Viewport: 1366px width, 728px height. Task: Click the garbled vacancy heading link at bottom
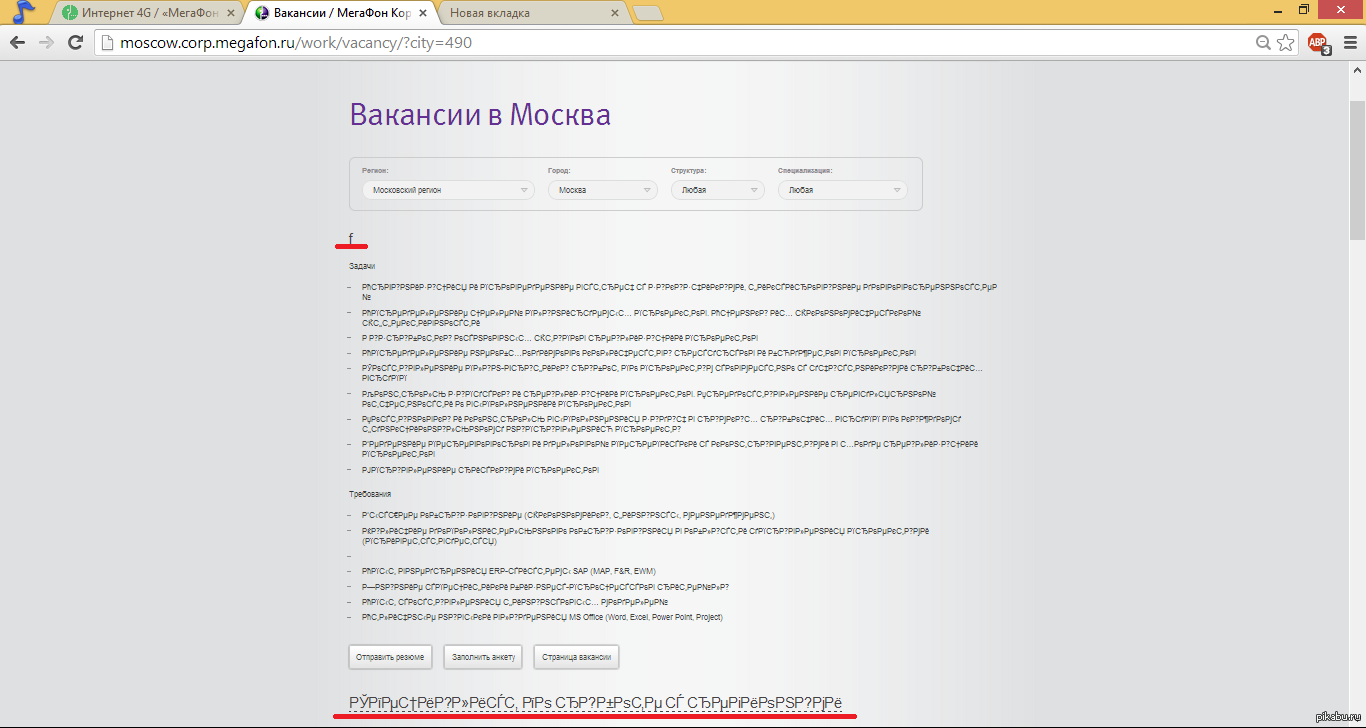[595, 702]
